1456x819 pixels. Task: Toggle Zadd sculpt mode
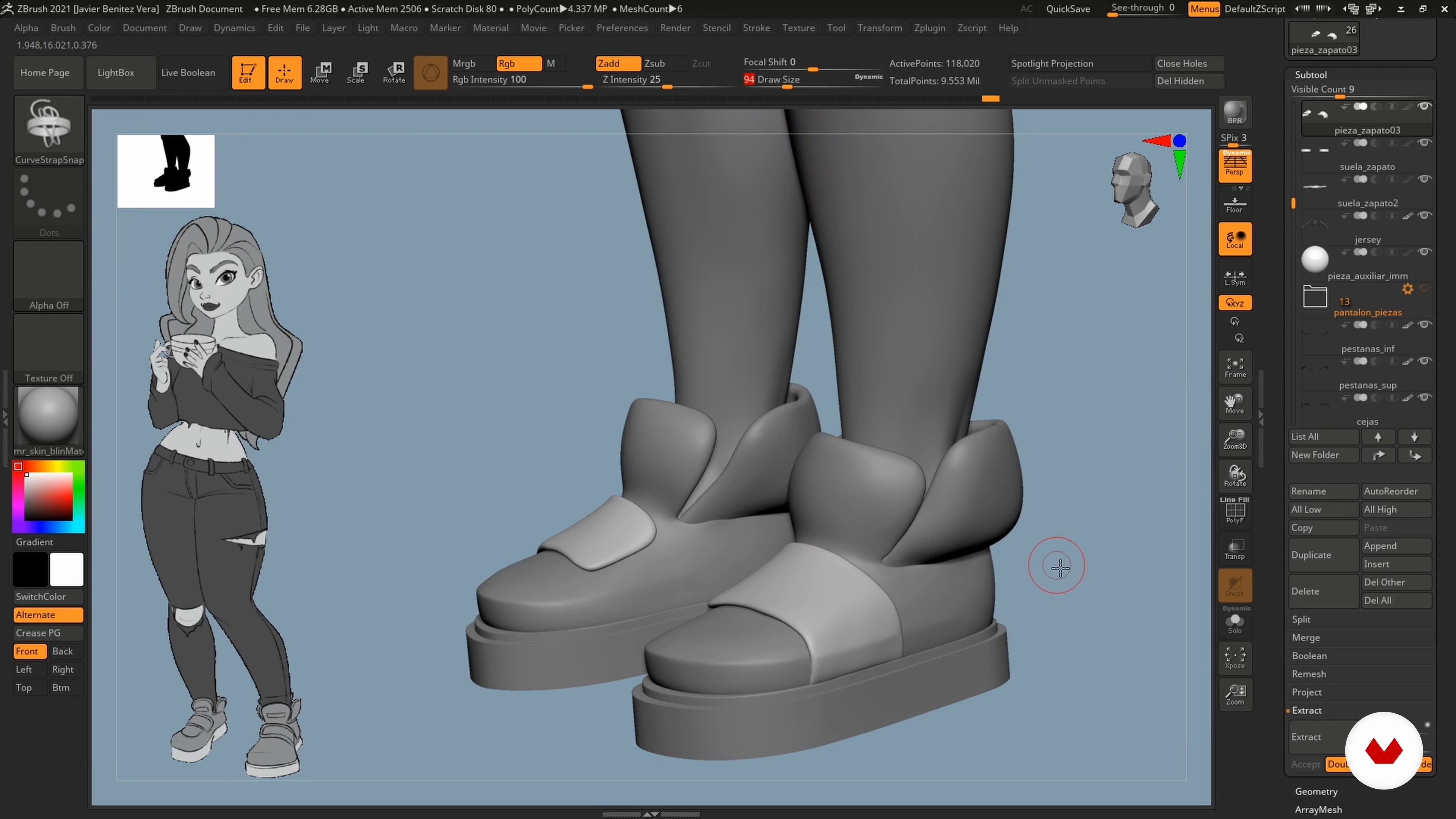pos(618,63)
